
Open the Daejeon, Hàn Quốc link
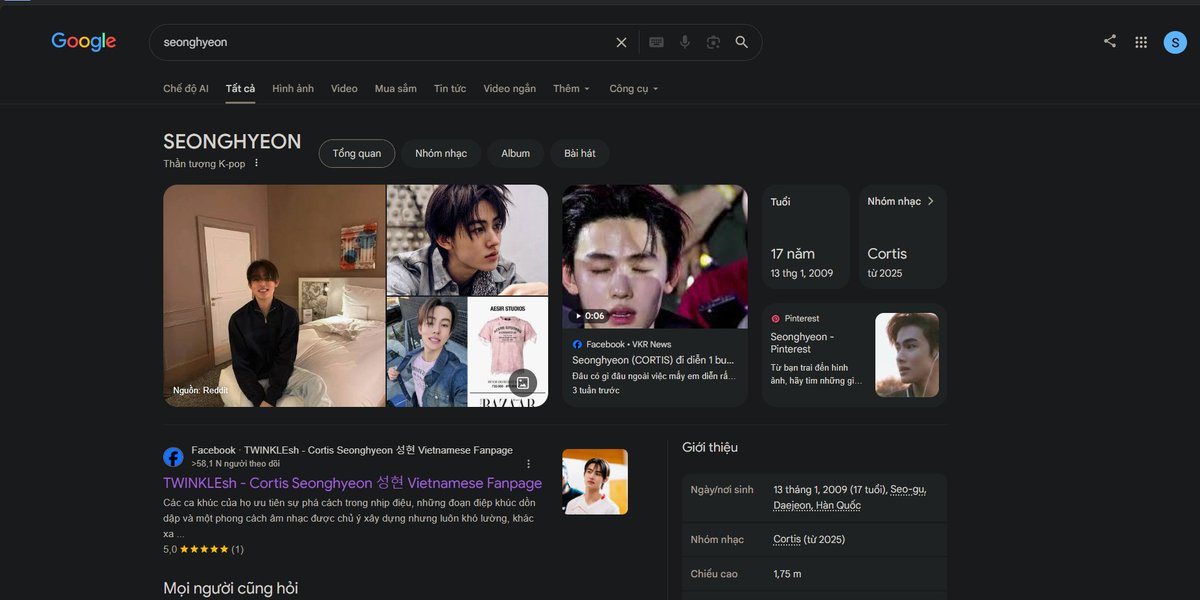[817, 505]
